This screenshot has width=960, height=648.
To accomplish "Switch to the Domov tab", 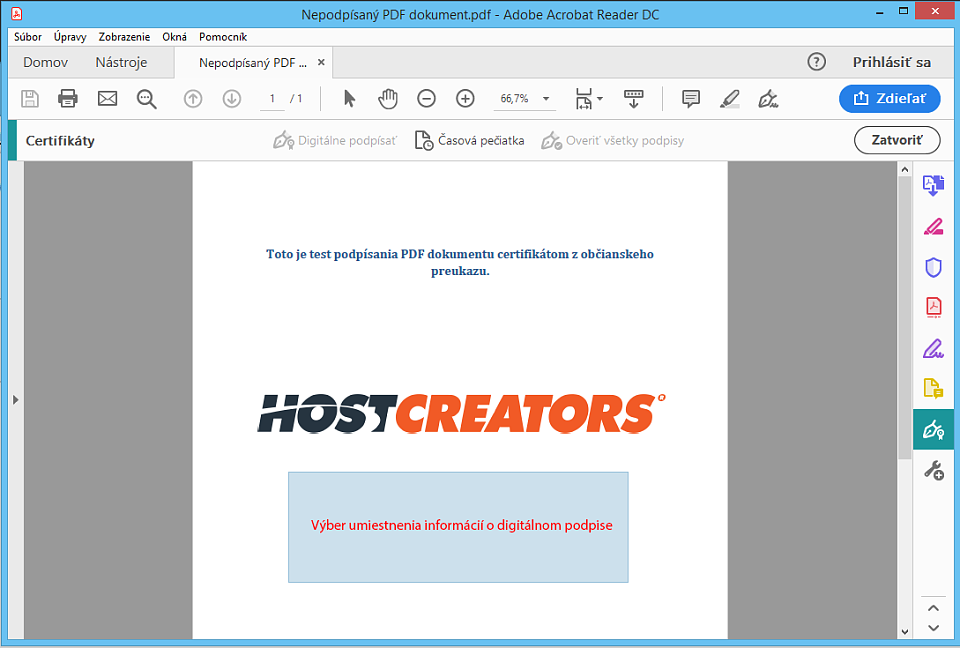I will click(45, 62).
